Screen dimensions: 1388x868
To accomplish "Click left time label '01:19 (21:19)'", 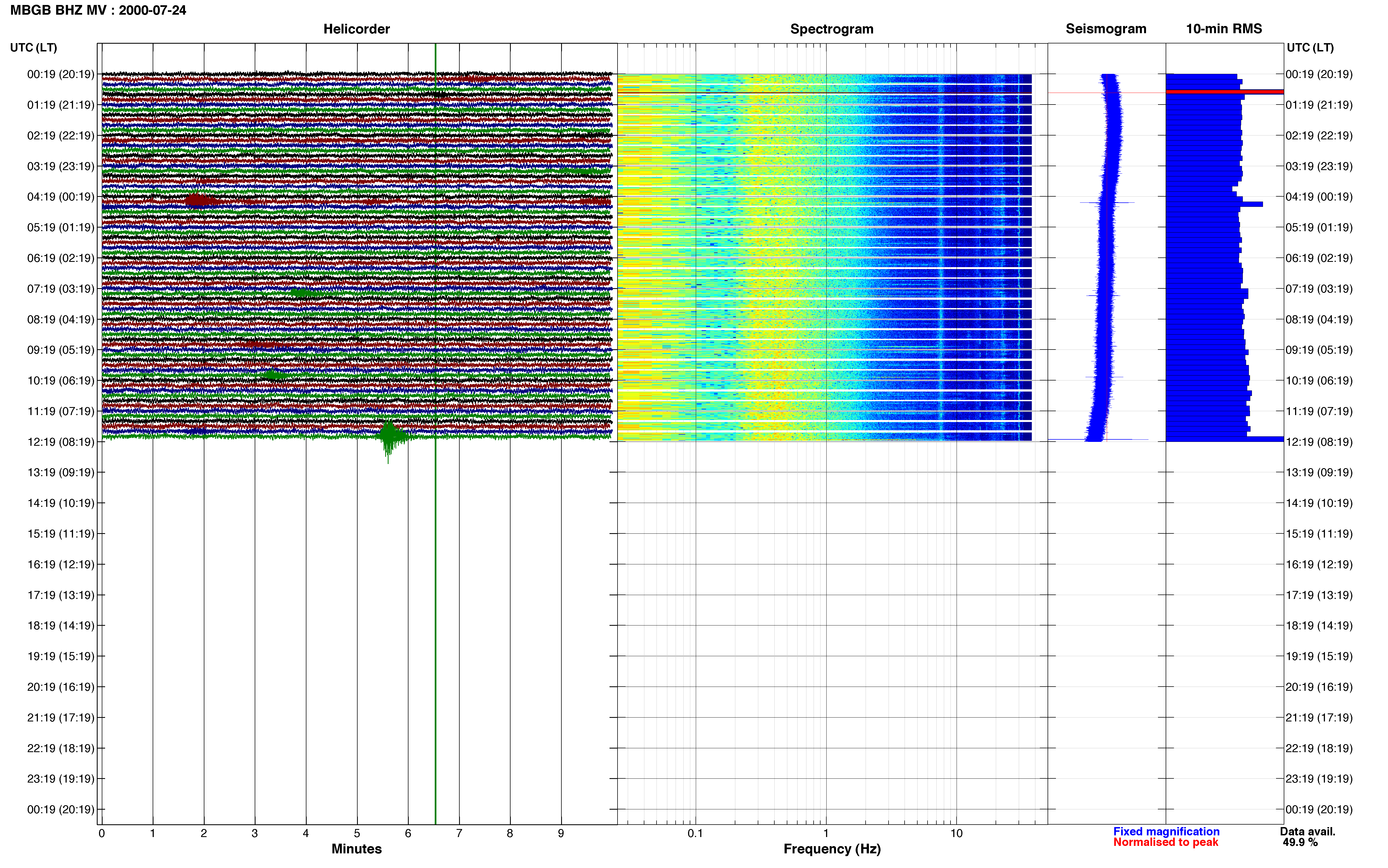I will point(61,105).
